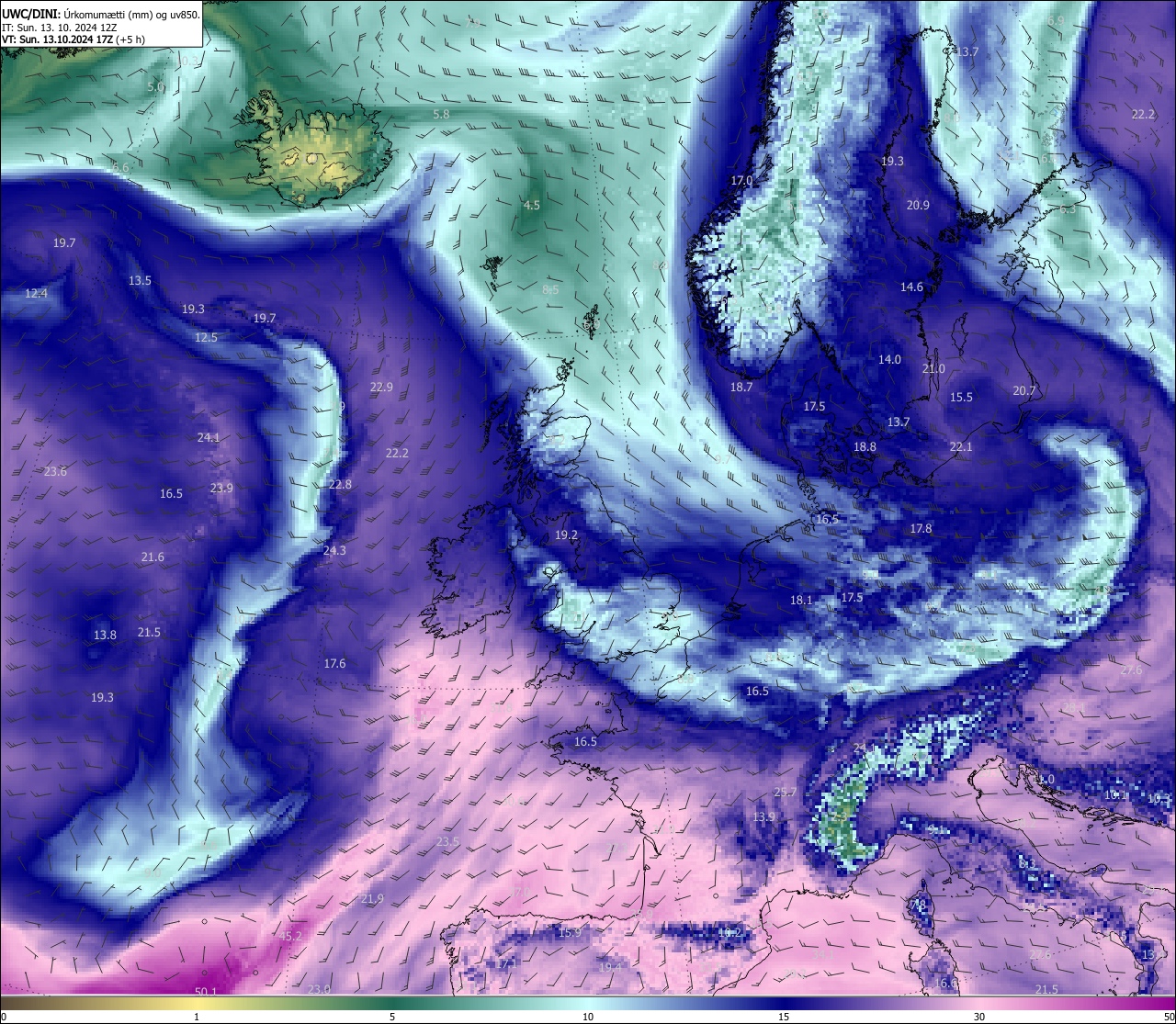Image resolution: width=1176 pixels, height=1024 pixels.
Task: Click the 14.6 value over Sweden
Action: click(x=911, y=287)
